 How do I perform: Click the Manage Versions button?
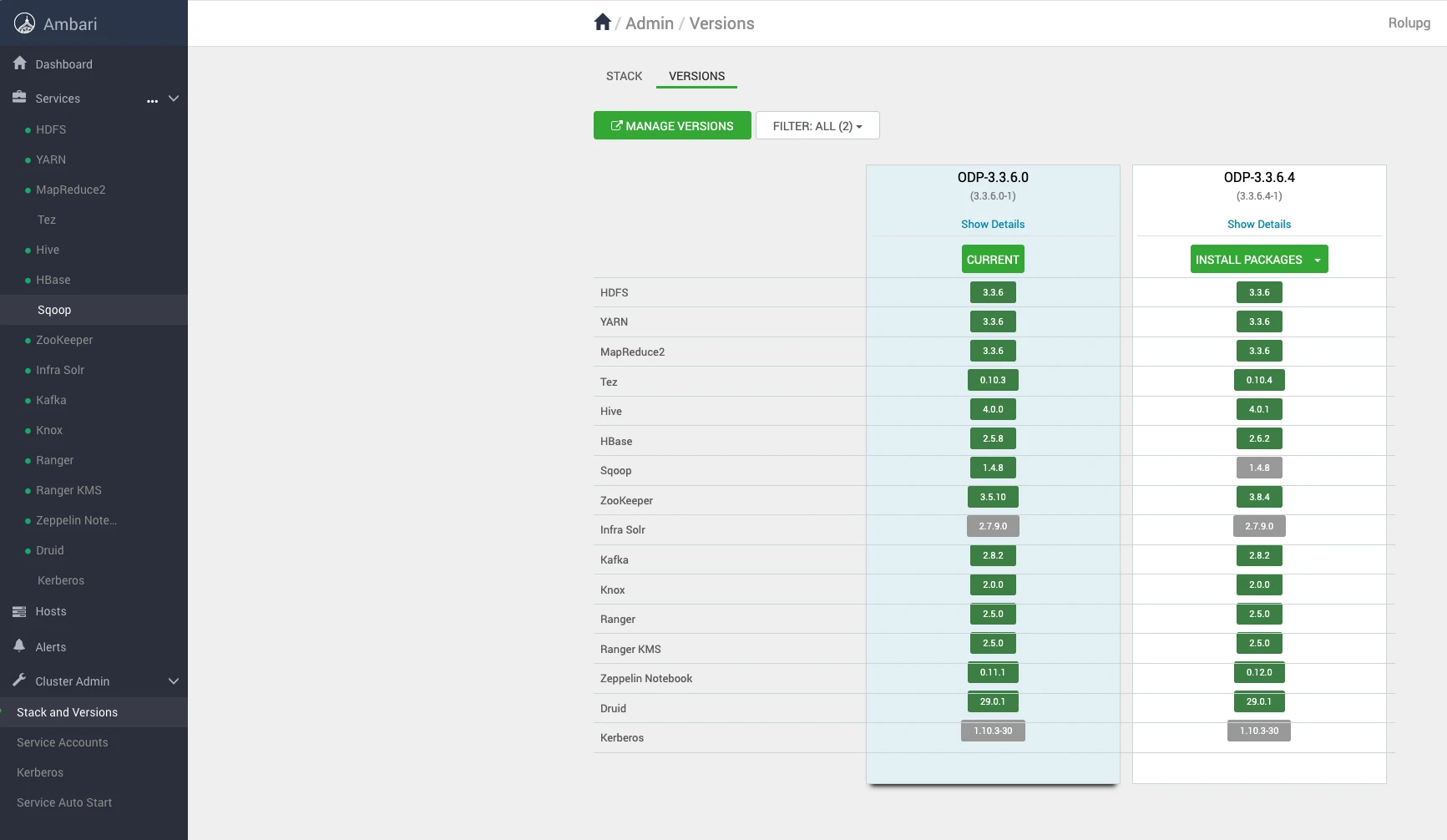click(x=672, y=126)
